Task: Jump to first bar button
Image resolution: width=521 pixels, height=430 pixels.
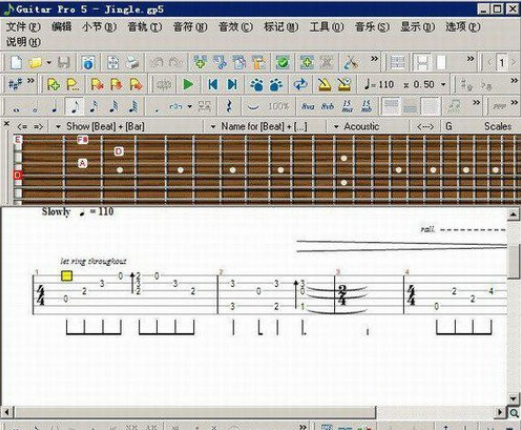Action: point(212,85)
